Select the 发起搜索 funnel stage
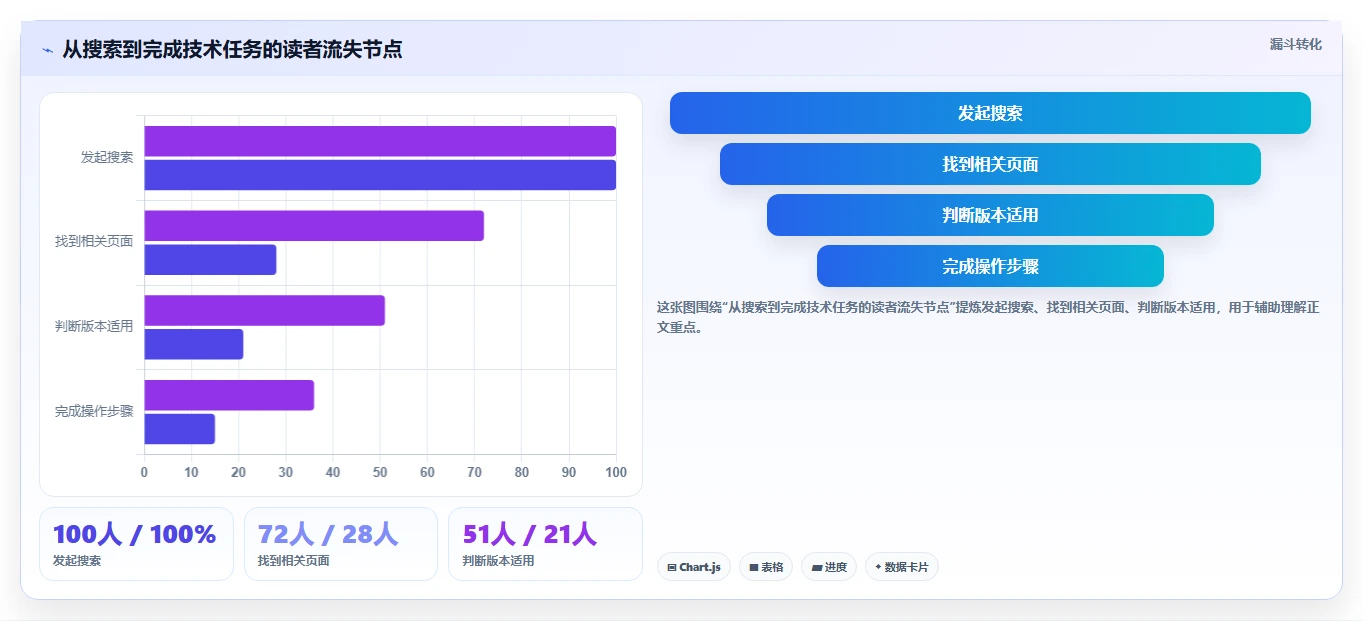The width and height of the screenshot is (1363, 621). (990, 113)
